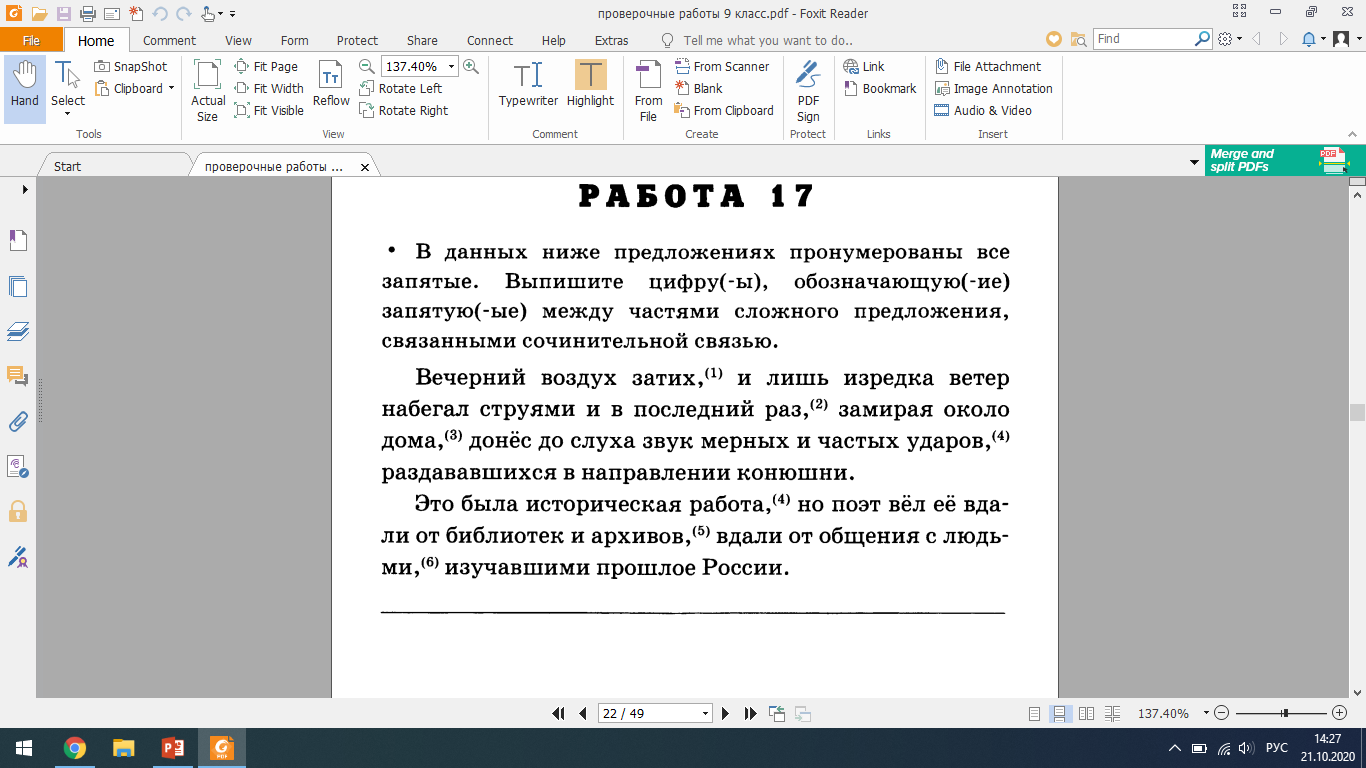1366x768 pixels.
Task: Open the Security lock panel
Action: click(18, 511)
